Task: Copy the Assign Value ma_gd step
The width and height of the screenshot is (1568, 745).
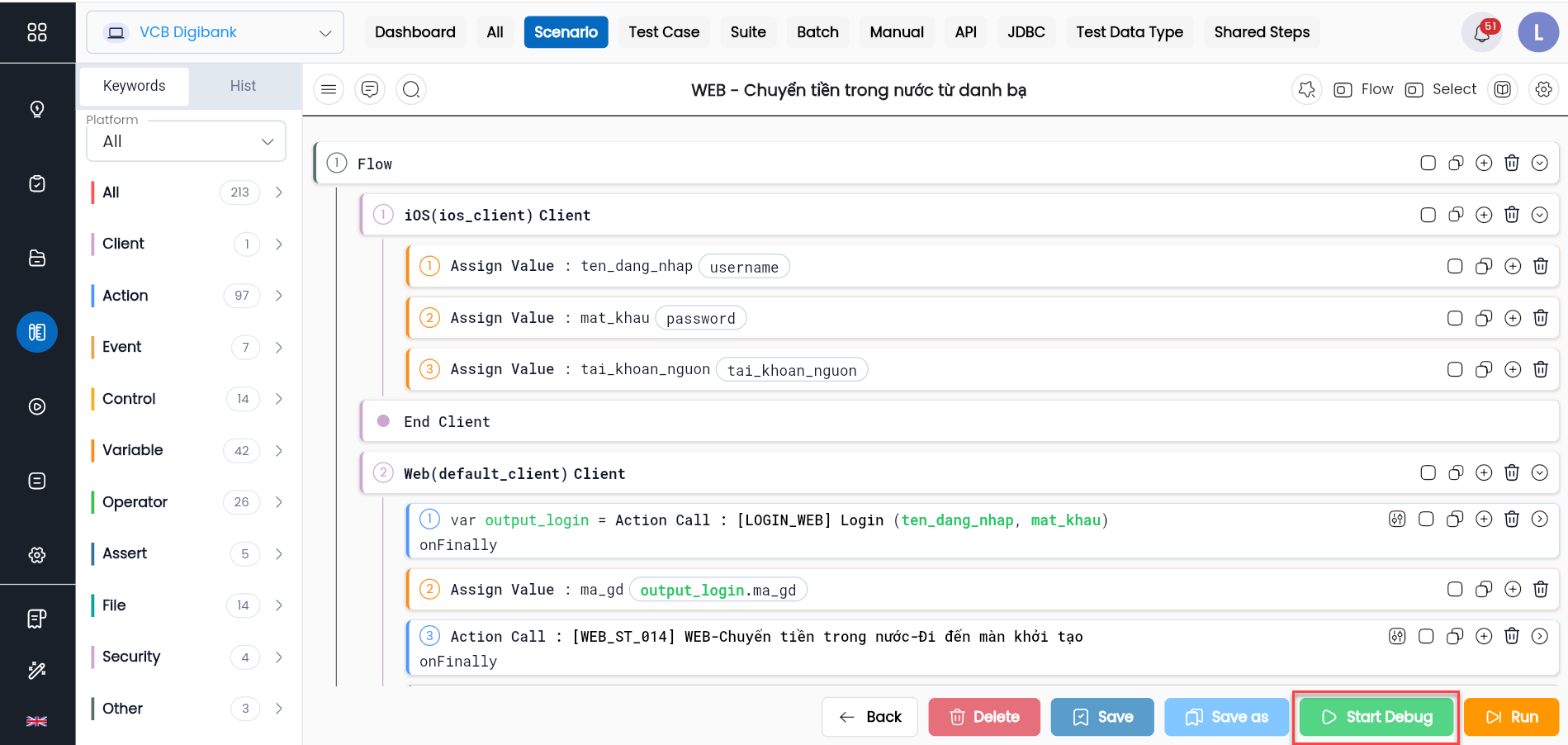Action: pos(1484,589)
